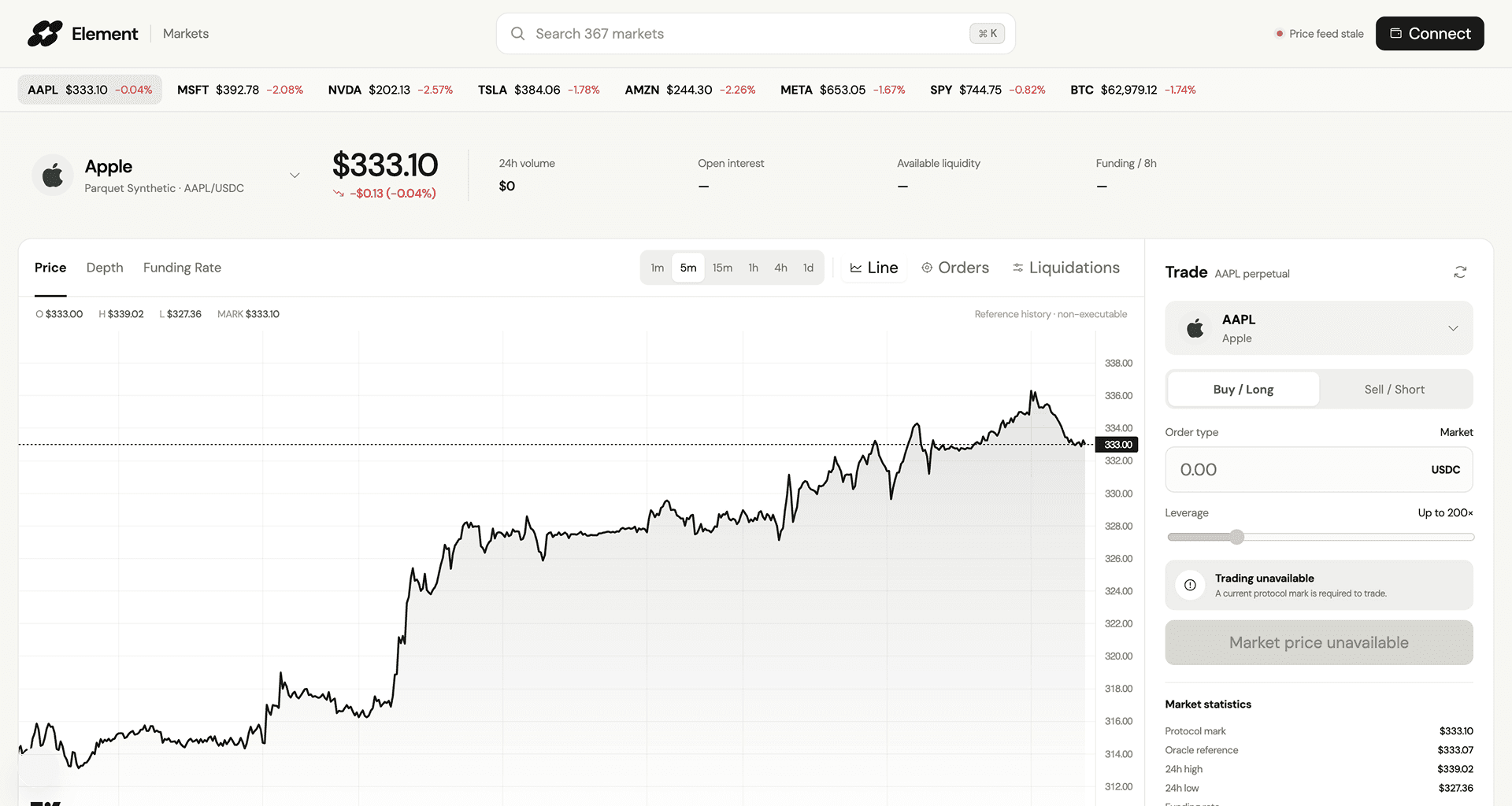Select NVDA in the ticker strip

pyautogui.click(x=391, y=90)
